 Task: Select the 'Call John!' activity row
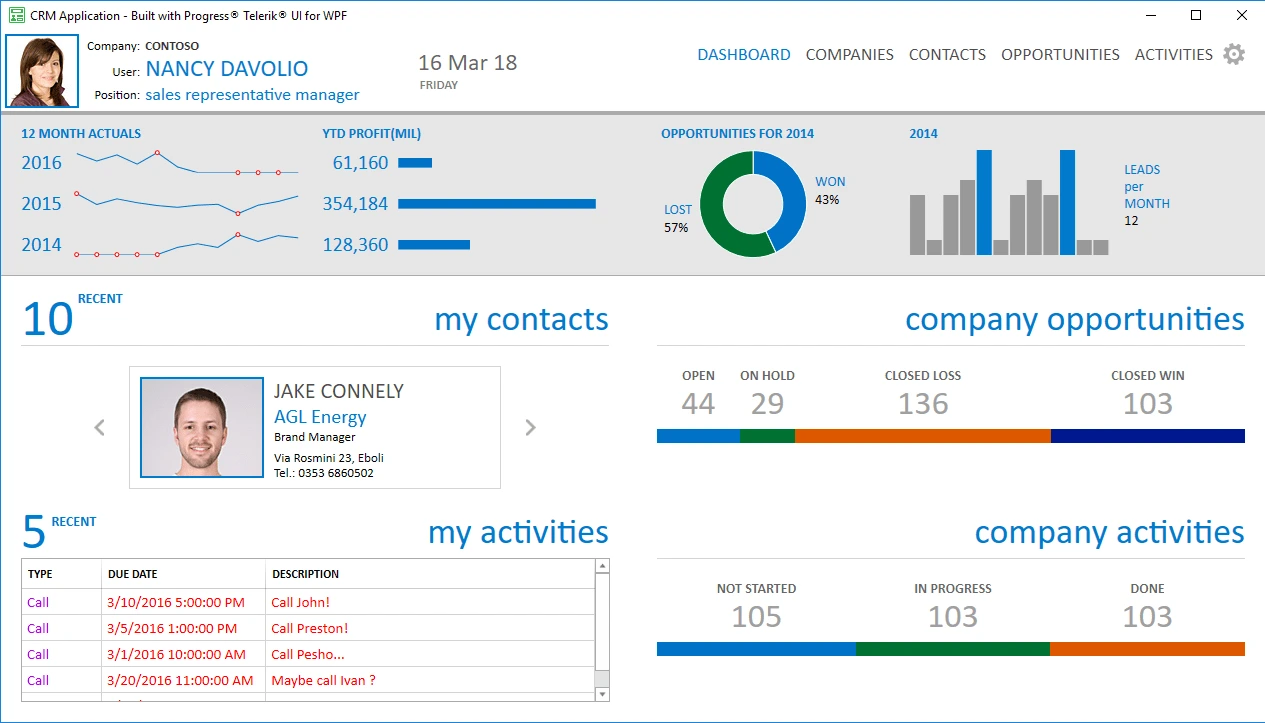click(300, 602)
